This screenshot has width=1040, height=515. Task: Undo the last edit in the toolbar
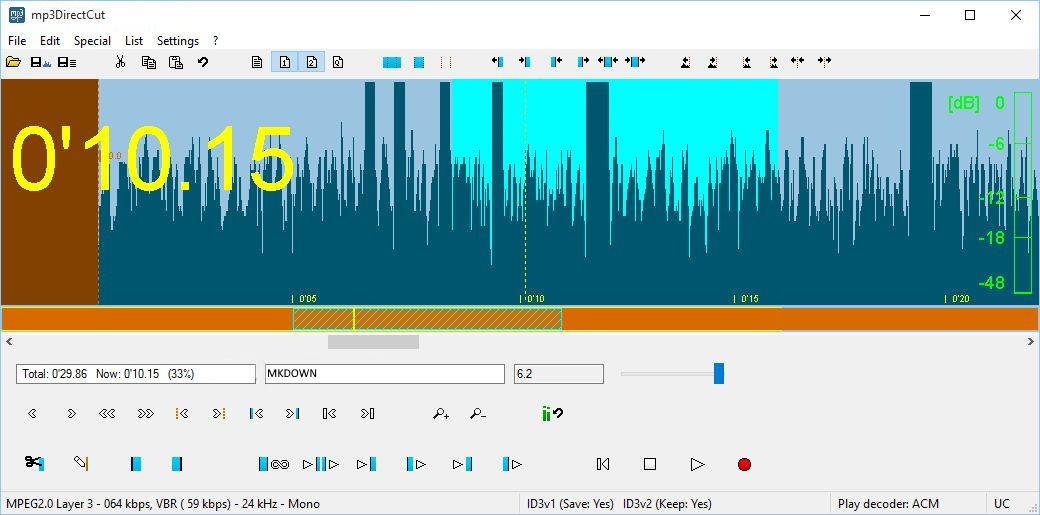coord(203,62)
